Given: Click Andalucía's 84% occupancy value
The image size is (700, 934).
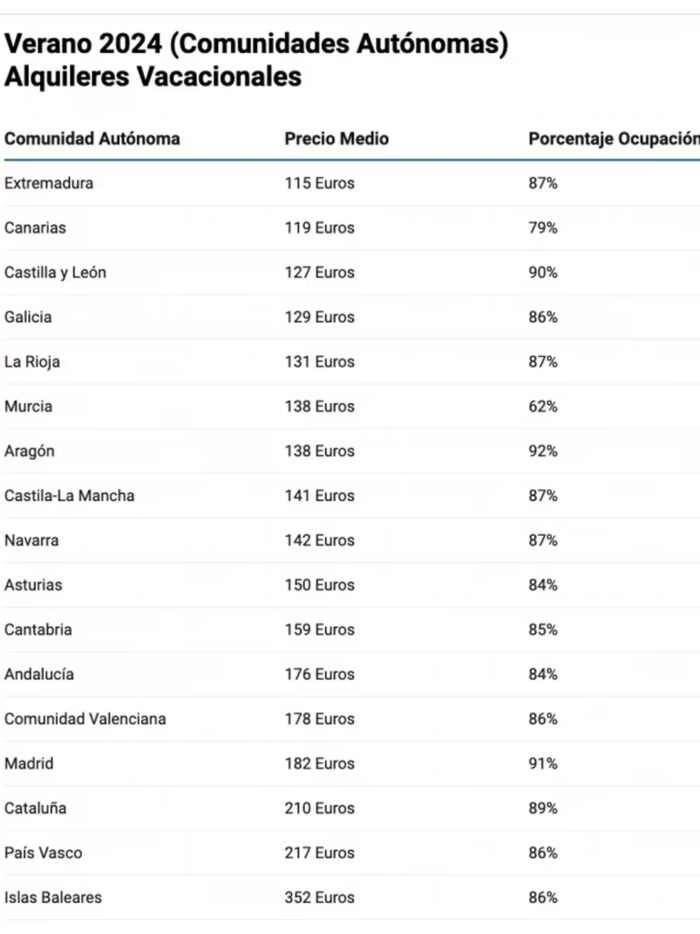Looking at the screenshot, I should click(x=543, y=674).
